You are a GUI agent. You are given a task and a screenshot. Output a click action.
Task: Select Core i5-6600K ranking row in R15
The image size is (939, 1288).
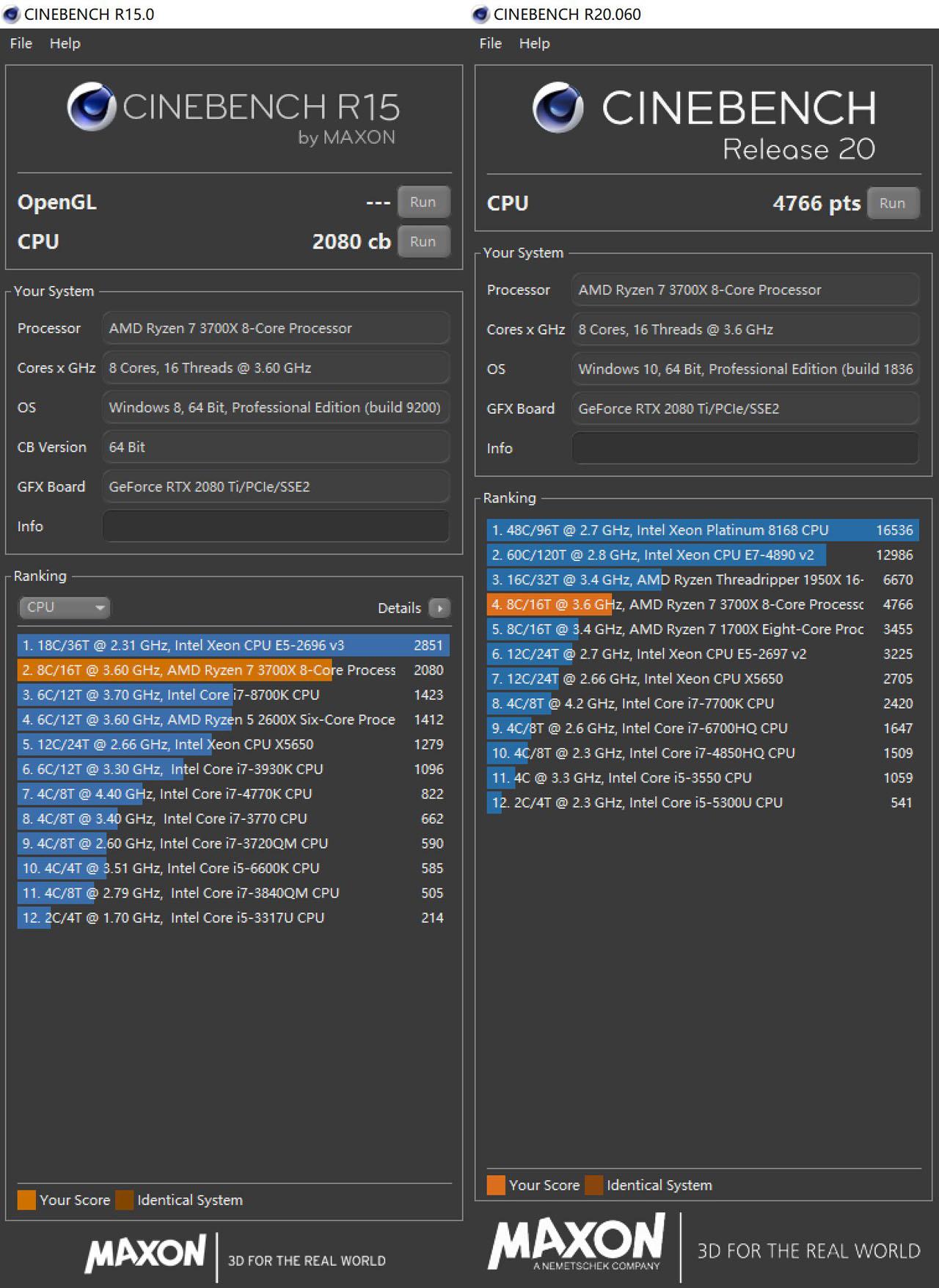coord(233,868)
